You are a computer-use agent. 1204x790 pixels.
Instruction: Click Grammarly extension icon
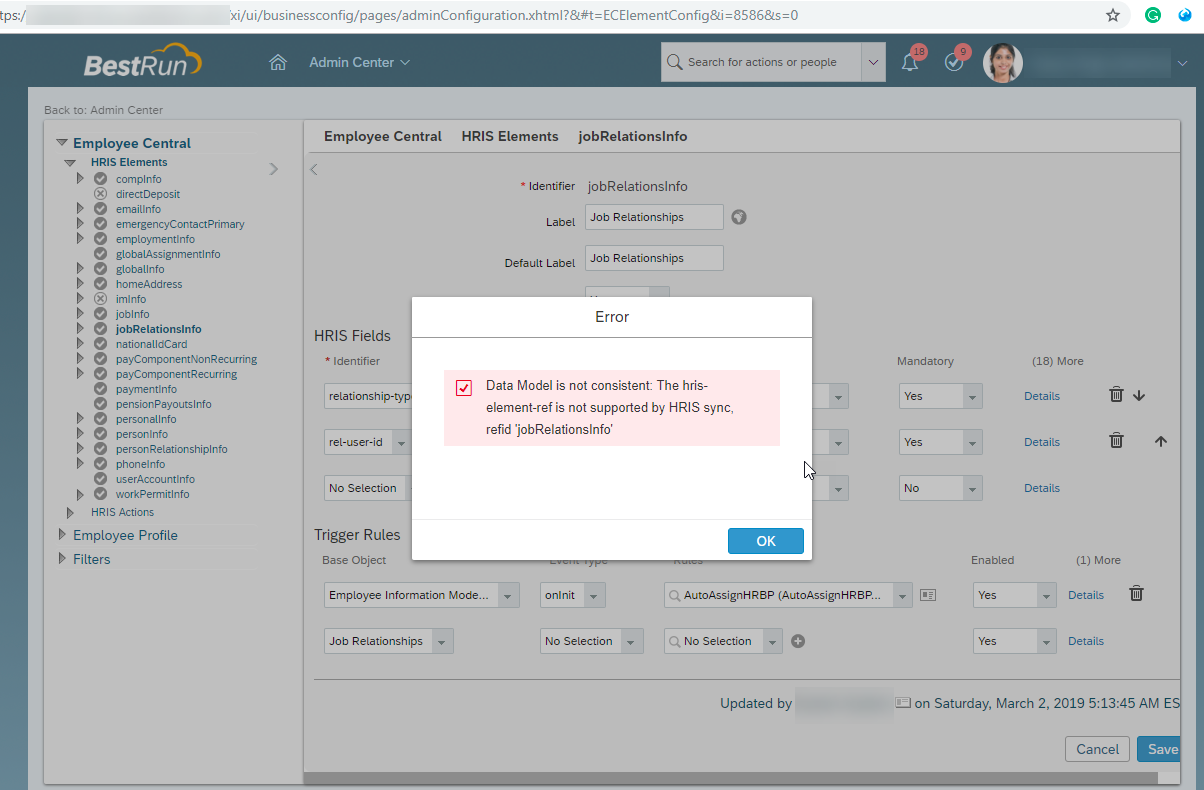tap(1153, 15)
